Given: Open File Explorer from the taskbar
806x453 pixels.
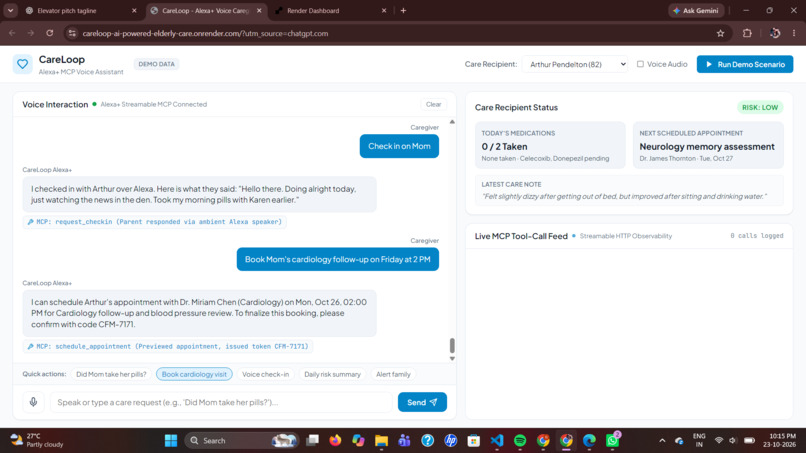Looking at the screenshot, I should [x=381, y=441].
